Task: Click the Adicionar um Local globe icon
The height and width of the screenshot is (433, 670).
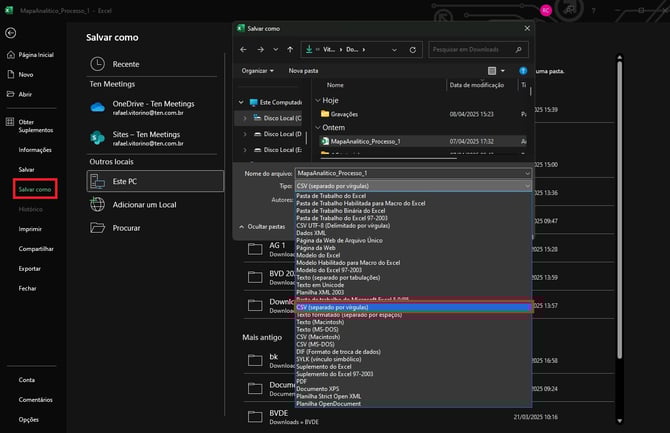Action: coord(98,204)
